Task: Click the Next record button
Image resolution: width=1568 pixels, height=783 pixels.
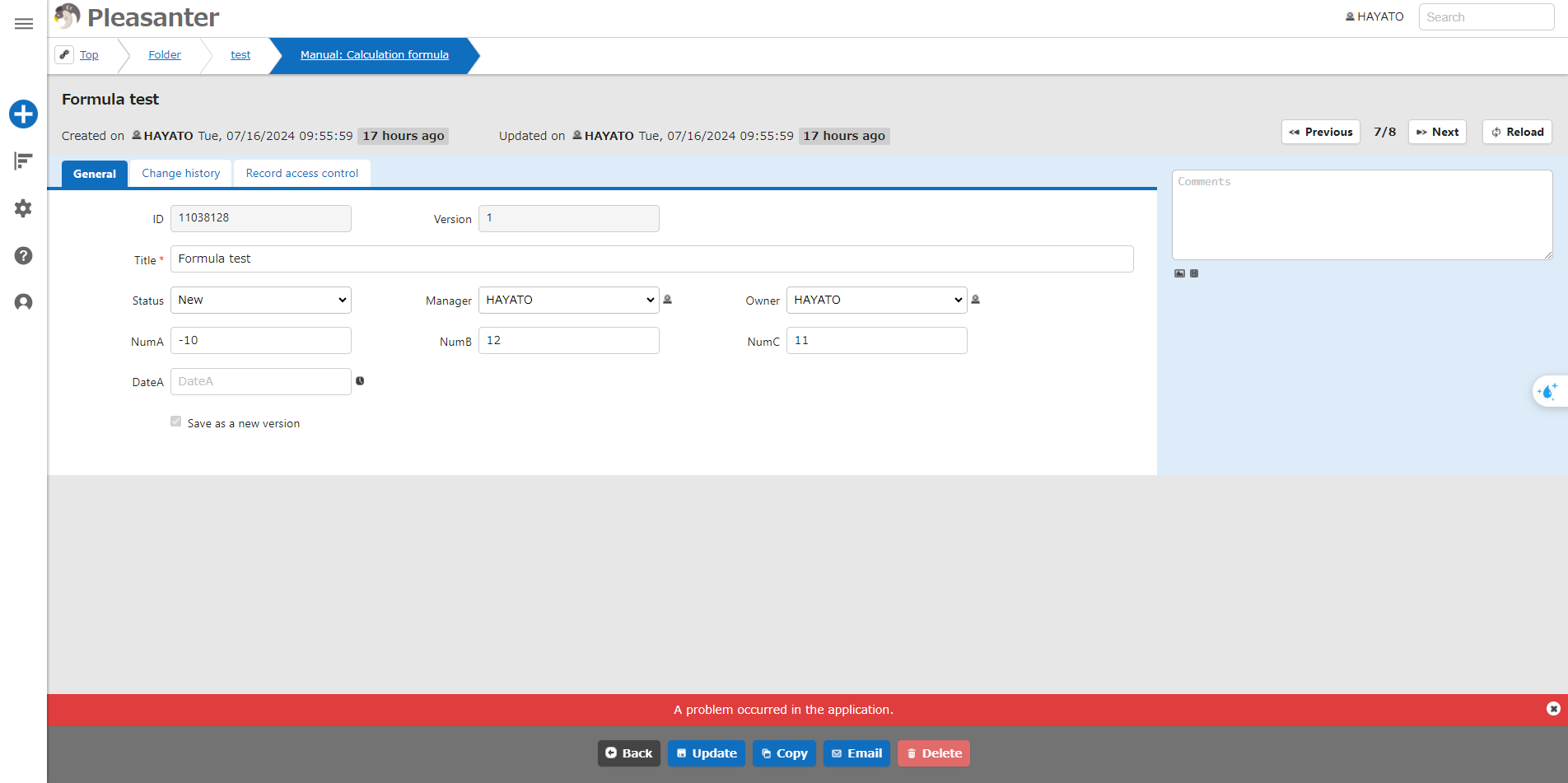Action: coord(1438,132)
